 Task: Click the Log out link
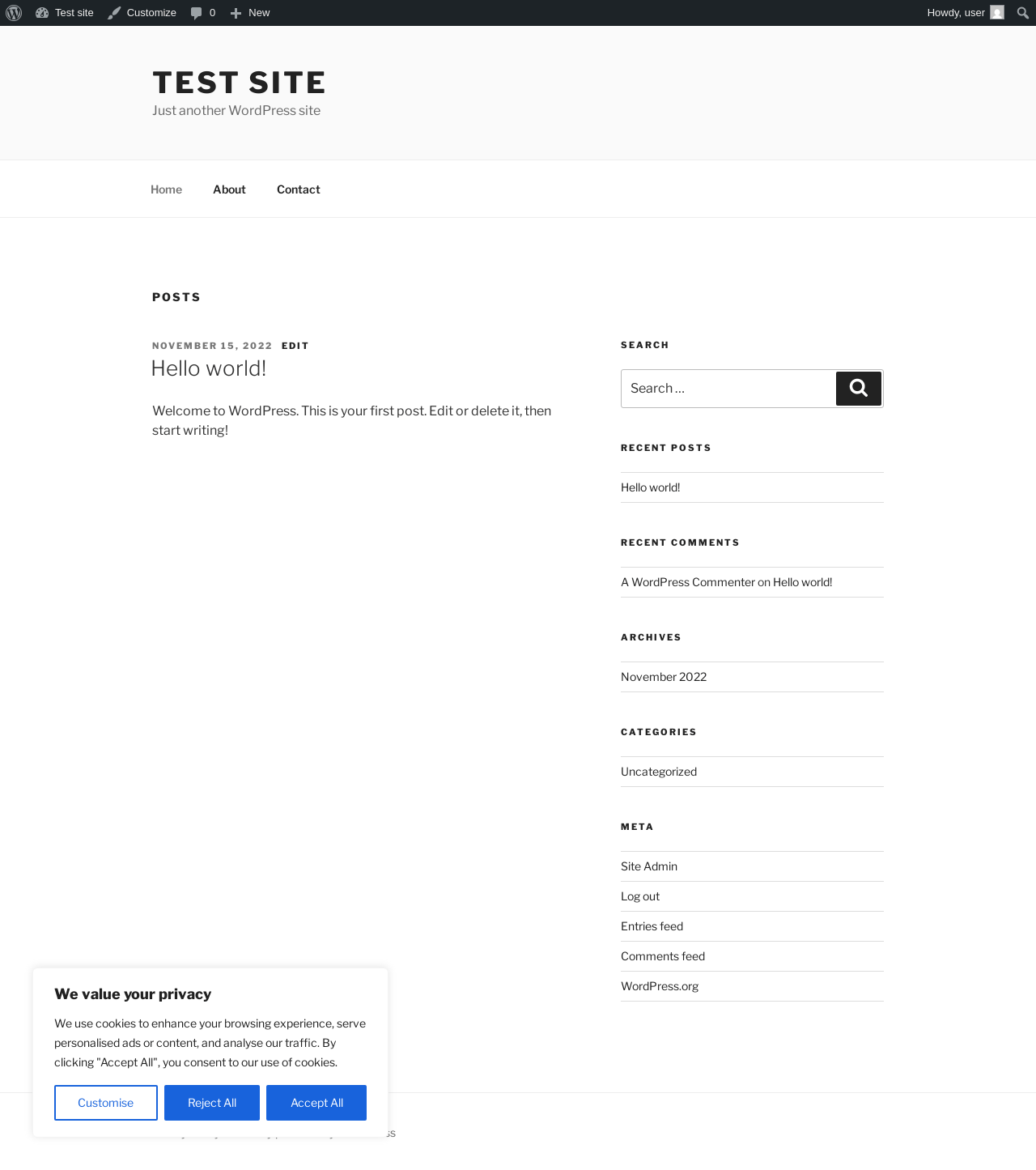640,896
